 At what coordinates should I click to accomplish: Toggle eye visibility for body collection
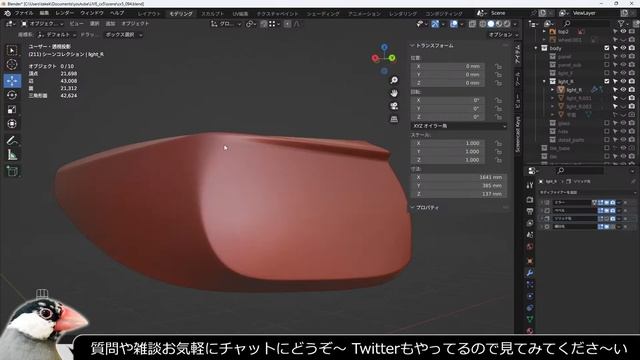[623, 48]
